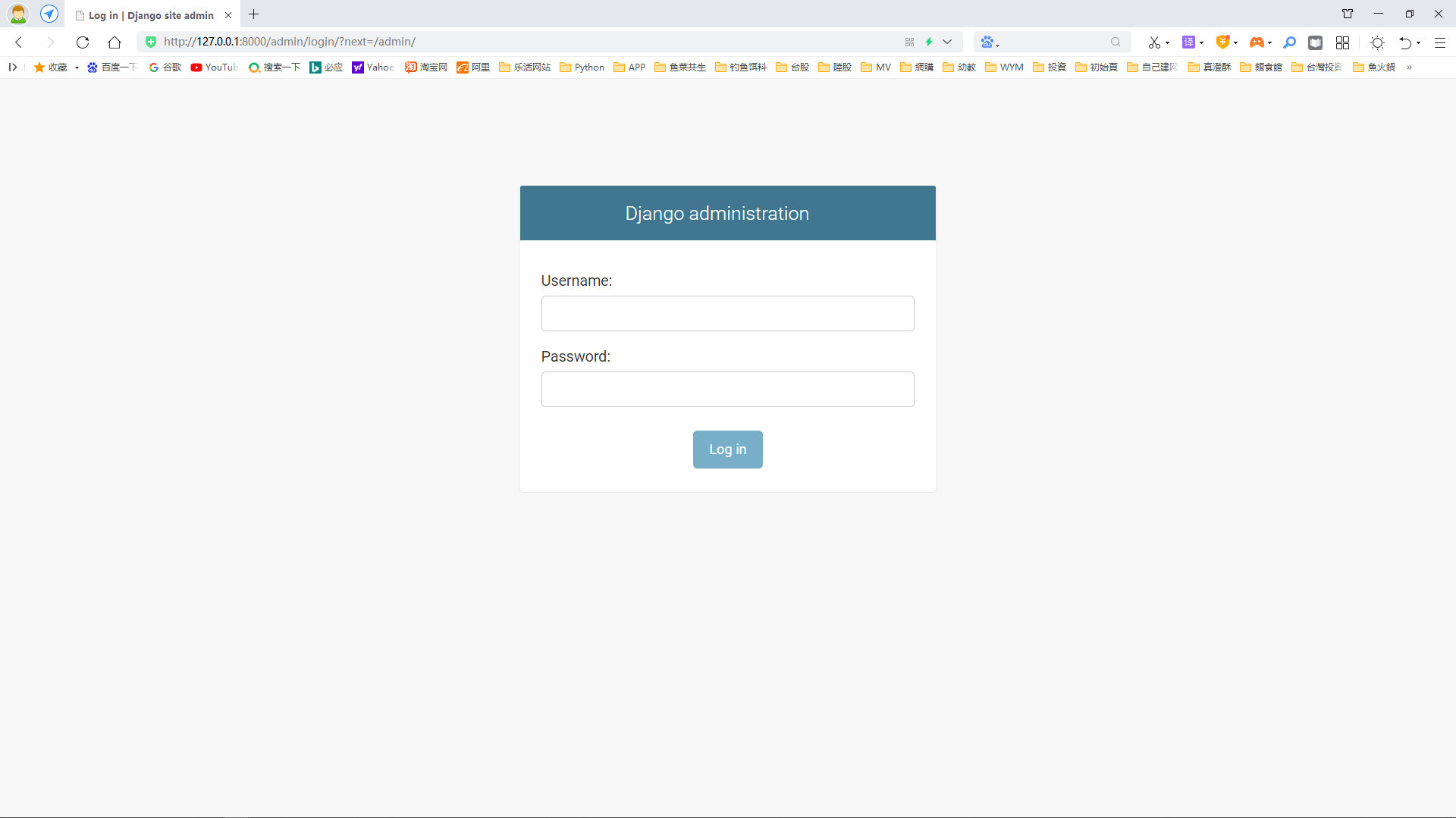Open the 鱼菜共生 bookmark folder
The height and width of the screenshot is (818, 1456).
(680, 67)
